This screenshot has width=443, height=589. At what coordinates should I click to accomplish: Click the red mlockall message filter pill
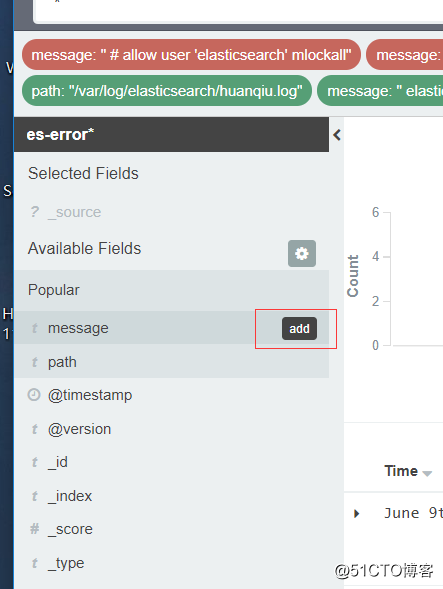click(191, 55)
